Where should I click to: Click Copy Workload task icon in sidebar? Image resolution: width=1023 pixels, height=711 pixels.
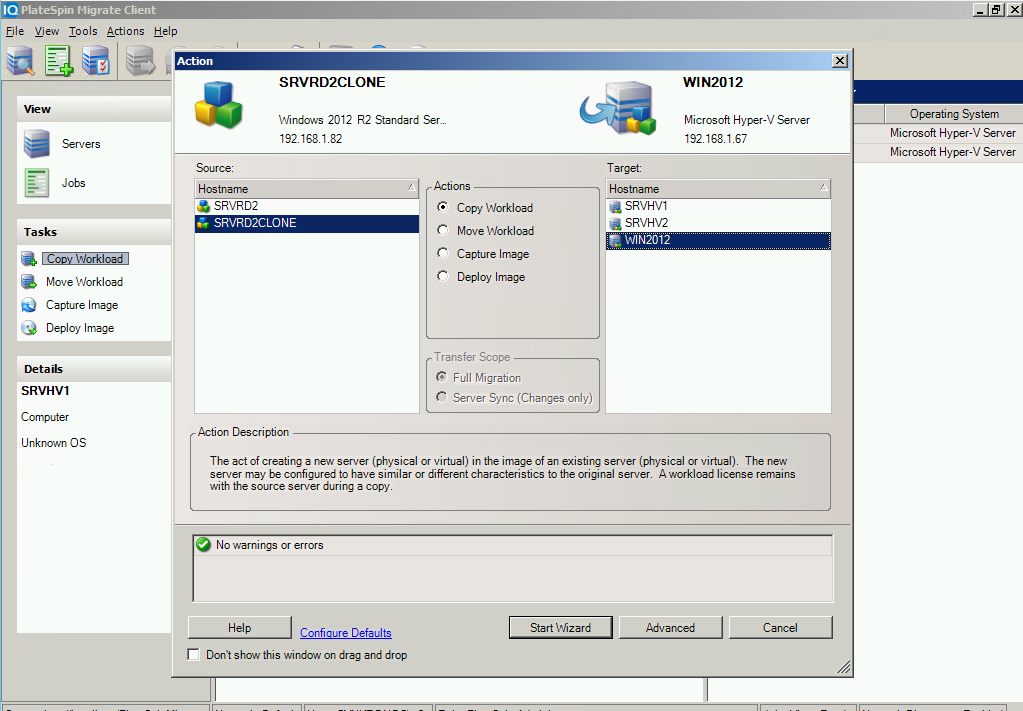pyautogui.click(x=29, y=259)
